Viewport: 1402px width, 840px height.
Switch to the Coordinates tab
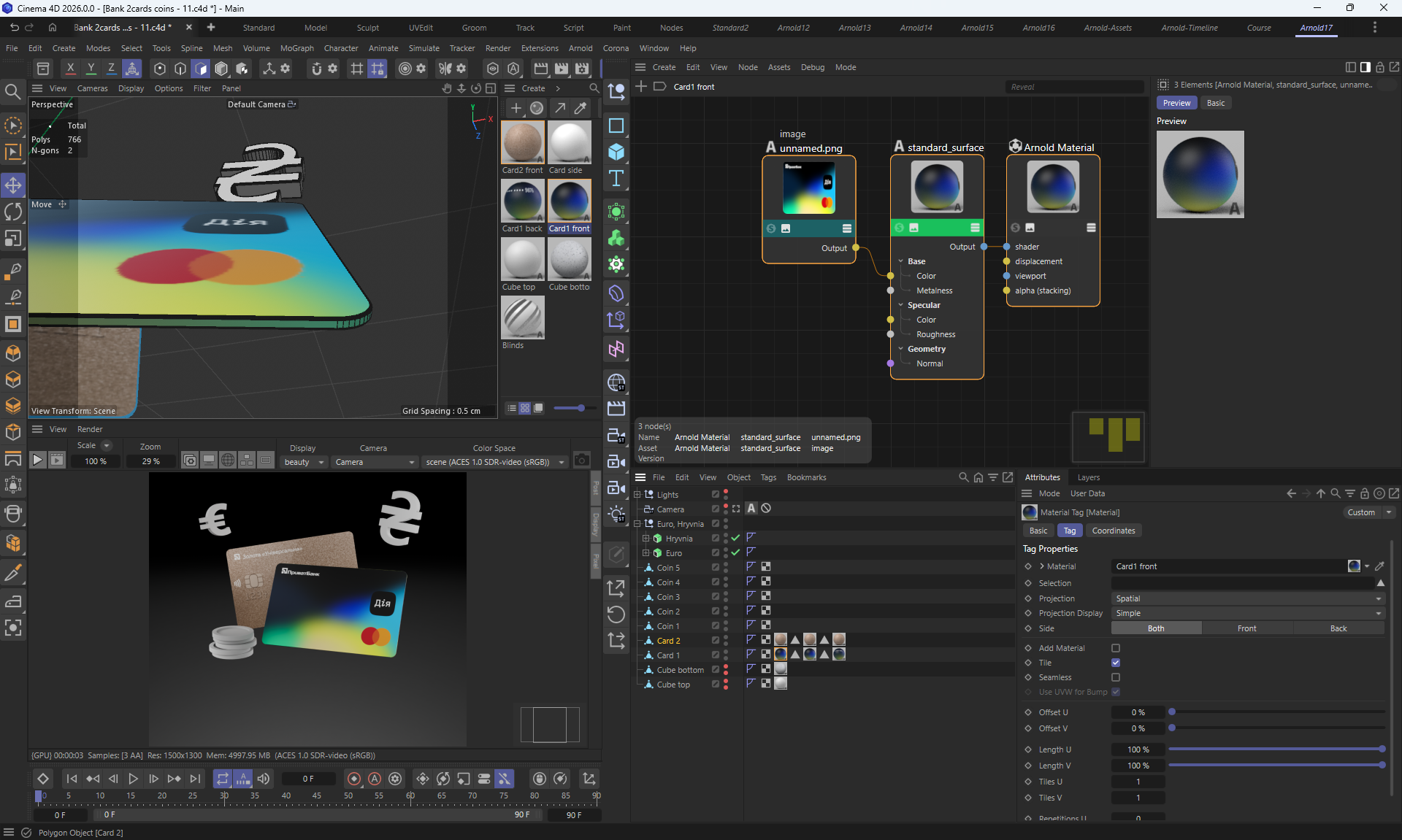1113,531
